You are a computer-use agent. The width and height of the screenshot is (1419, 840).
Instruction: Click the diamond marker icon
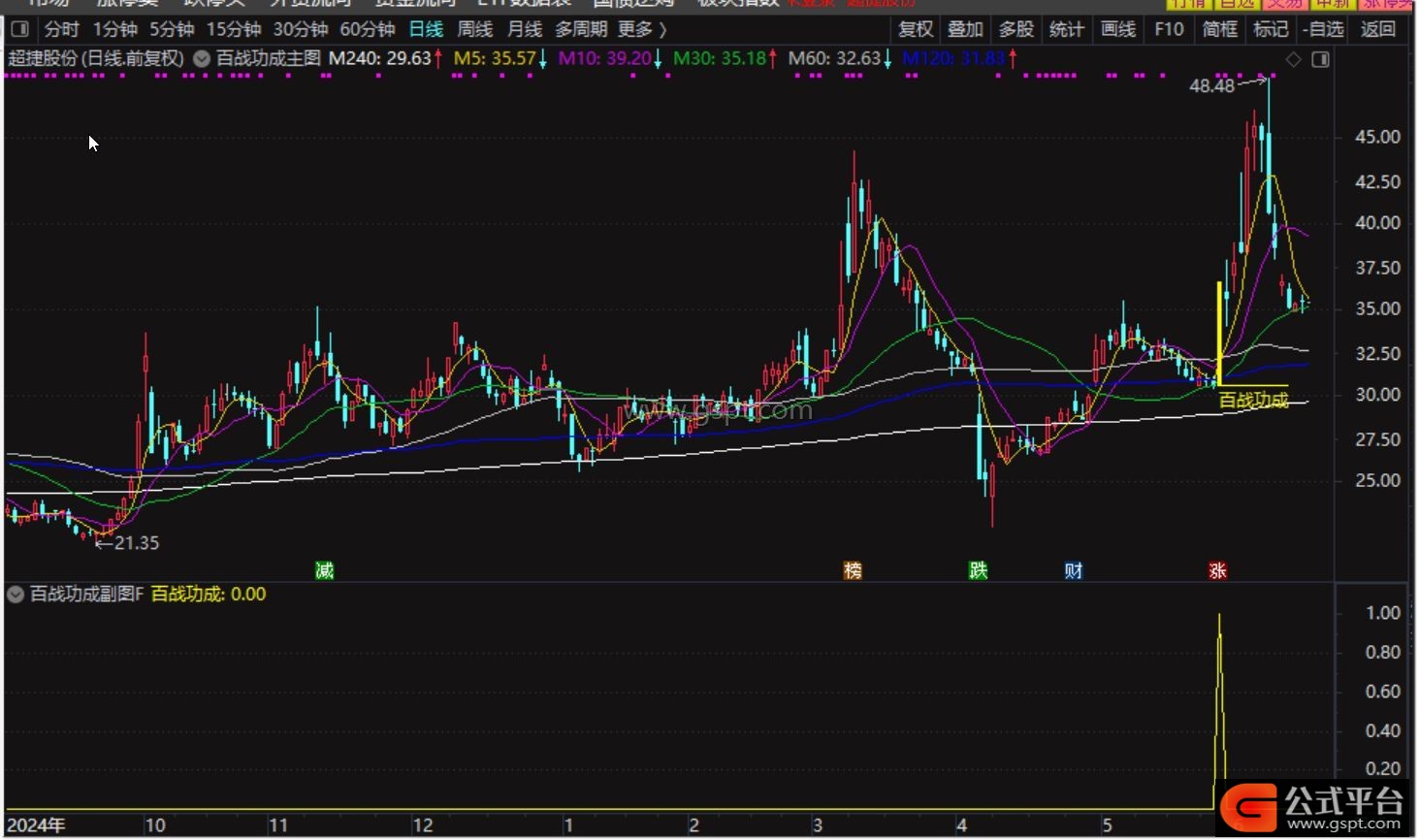coord(1293,59)
